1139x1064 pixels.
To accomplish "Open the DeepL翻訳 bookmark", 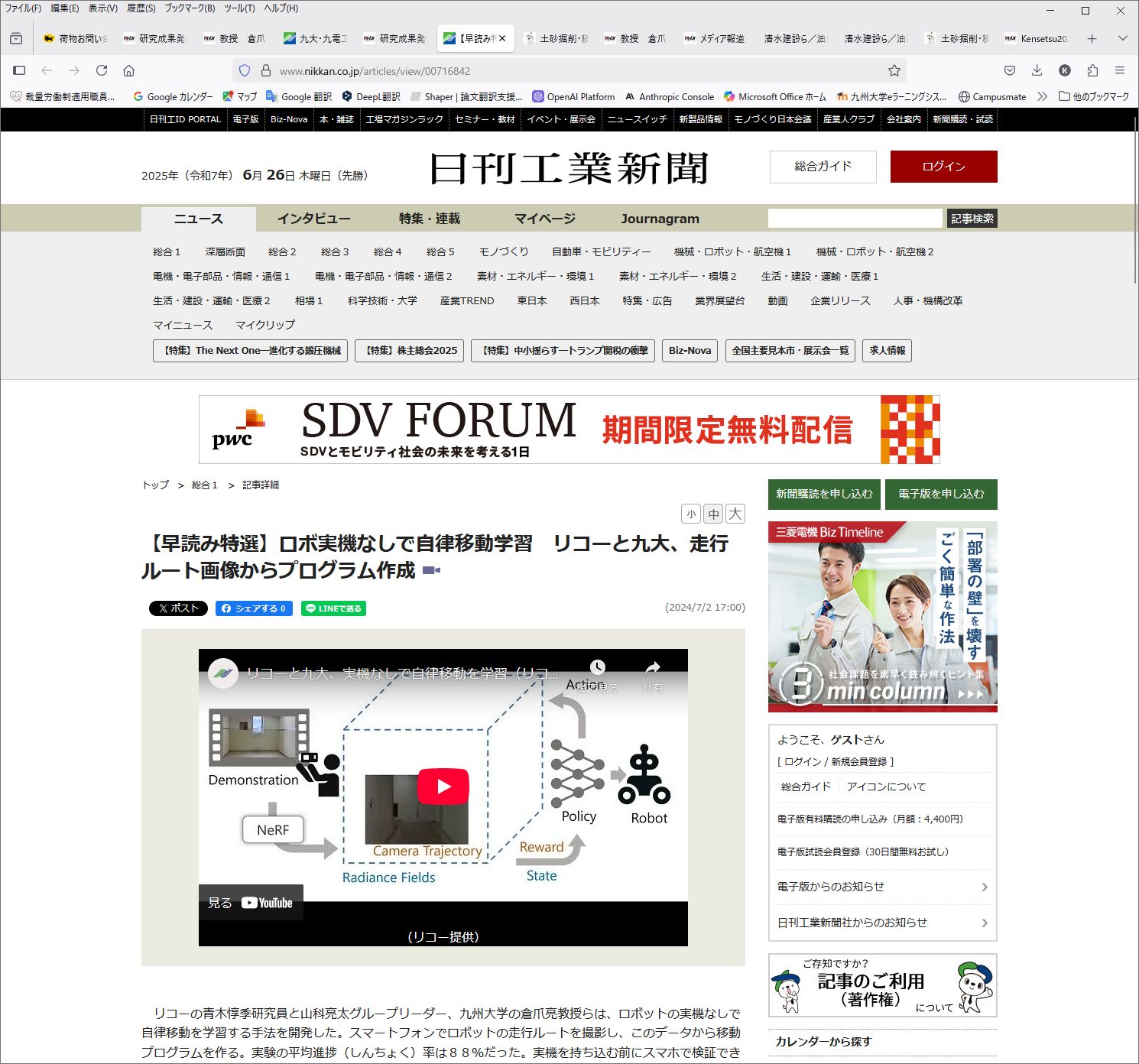I will [371, 96].
